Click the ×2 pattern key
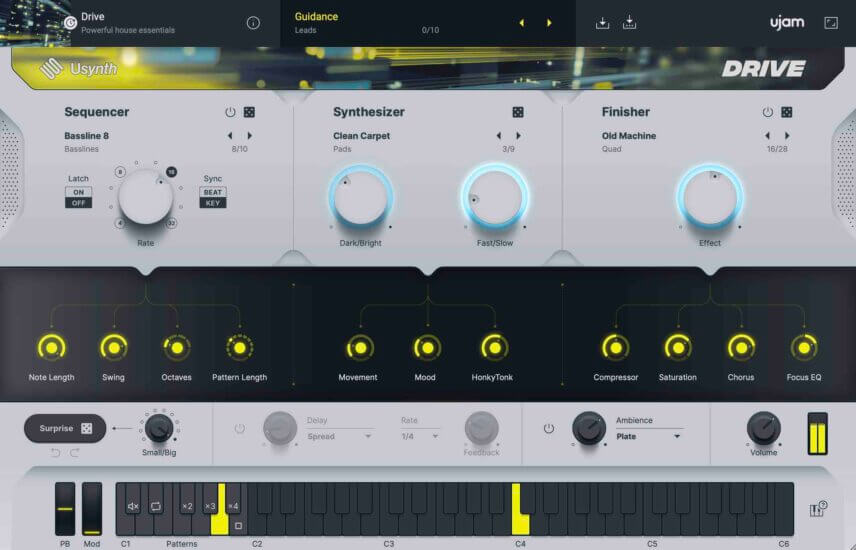The image size is (856, 550). [187, 506]
